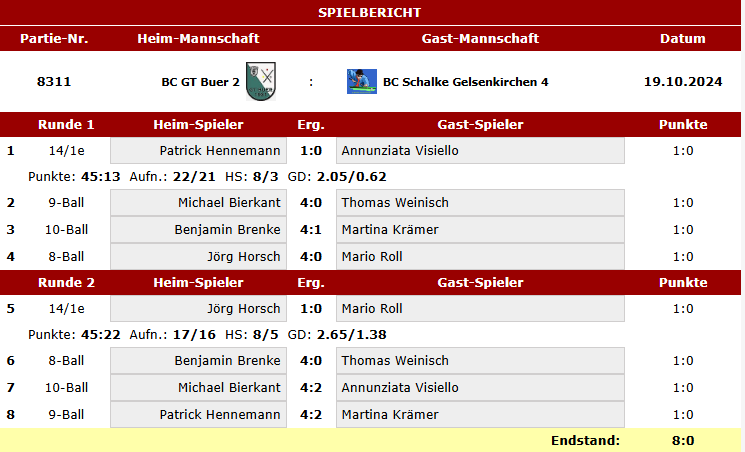Screen dimensions: 745x452
Task: Select Annunziata Visiello in 10-Ball game 7
Action: (480, 387)
